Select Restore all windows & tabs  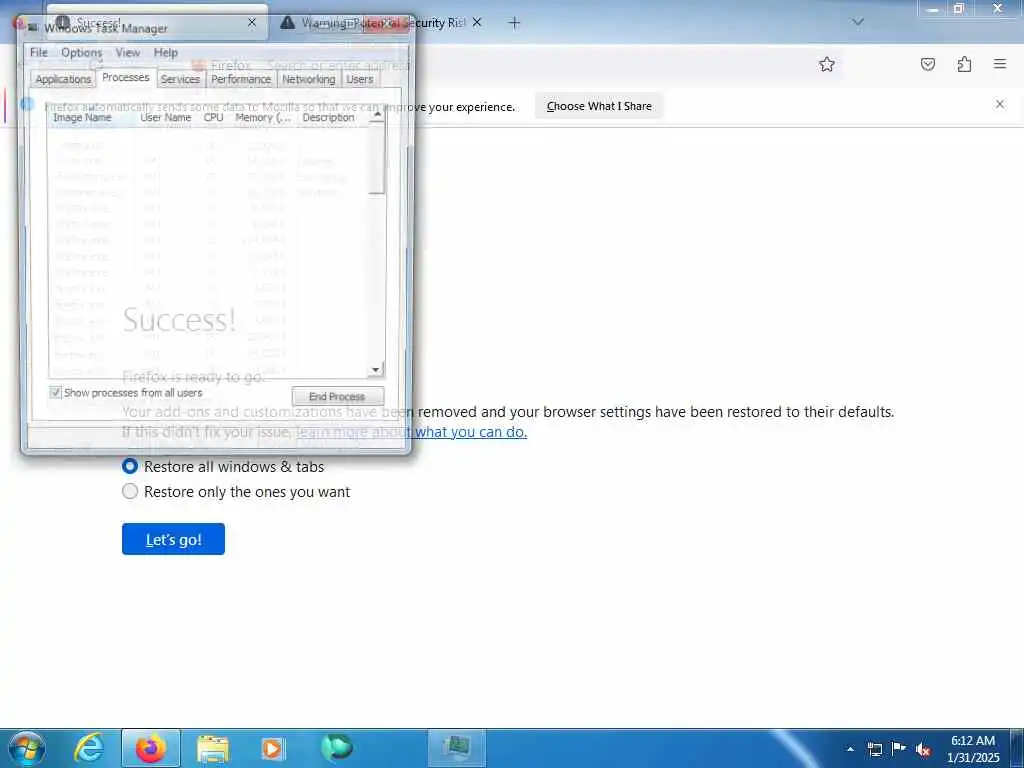(130, 466)
